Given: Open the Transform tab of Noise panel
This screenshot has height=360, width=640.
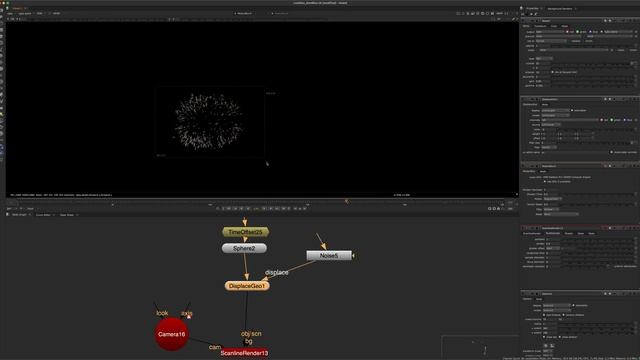Looking at the screenshot, I should [540, 26].
